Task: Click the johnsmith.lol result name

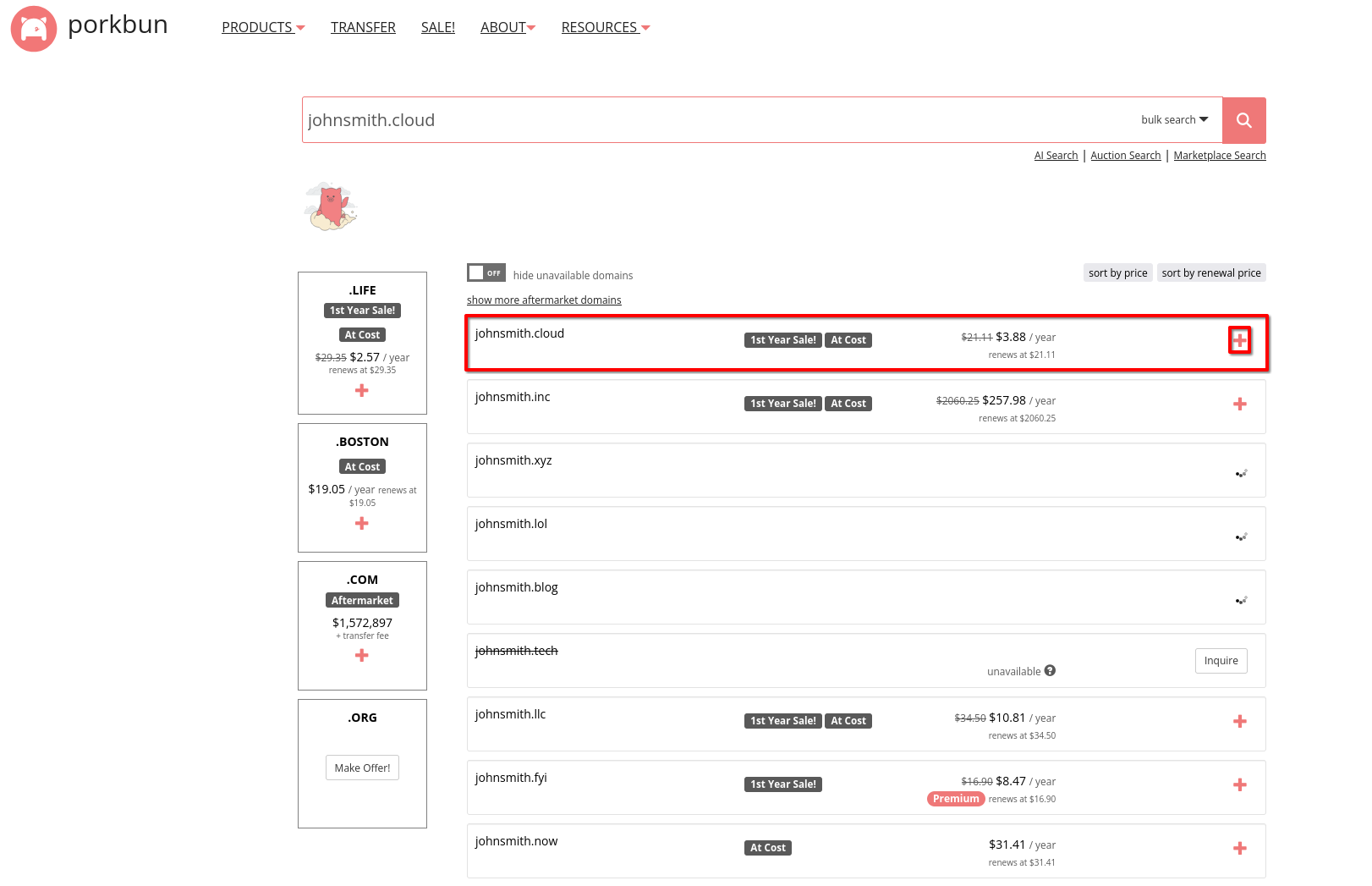Action: tap(511, 524)
